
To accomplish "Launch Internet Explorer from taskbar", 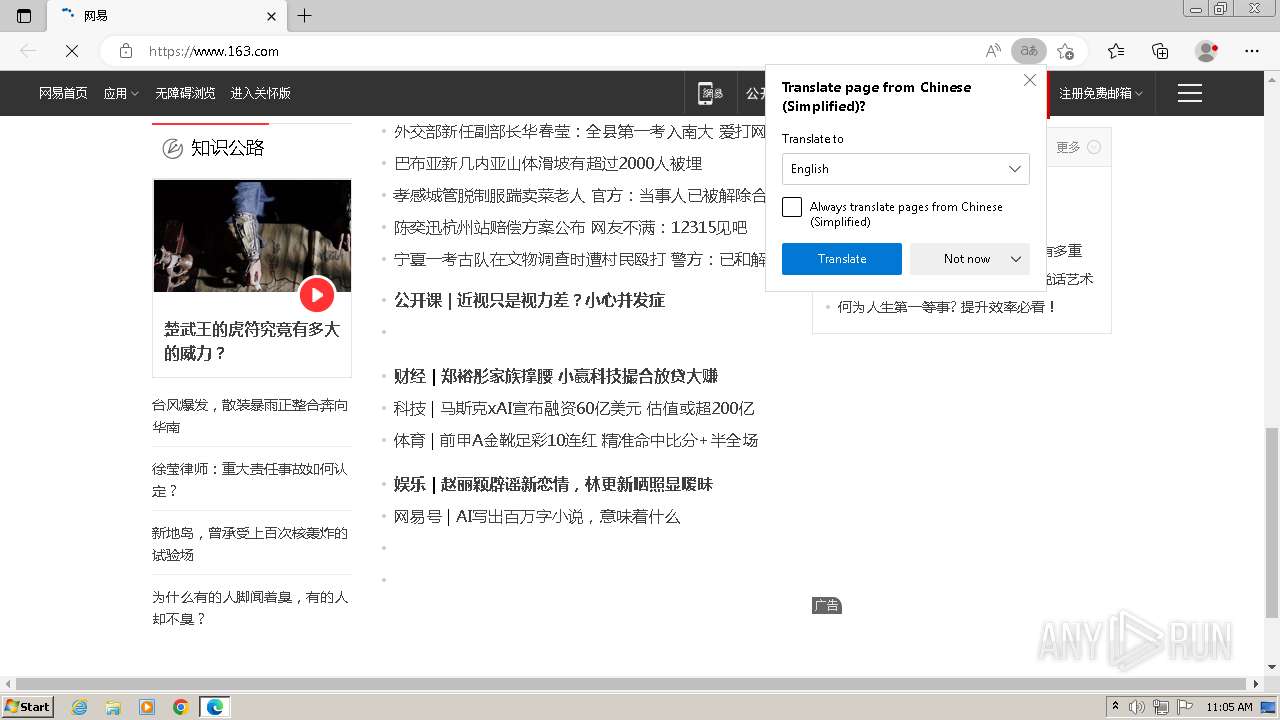I will tap(79, 707).
